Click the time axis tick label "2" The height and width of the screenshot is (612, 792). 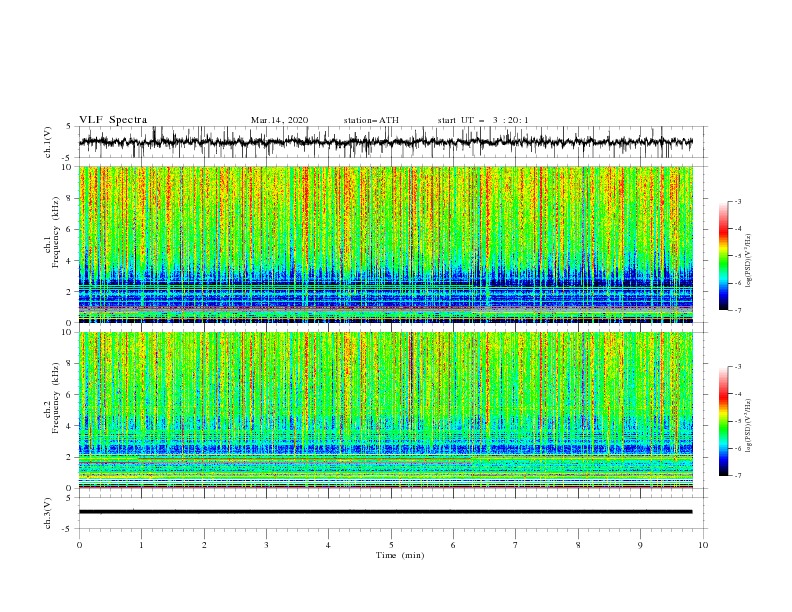click(x=204, y=545)
